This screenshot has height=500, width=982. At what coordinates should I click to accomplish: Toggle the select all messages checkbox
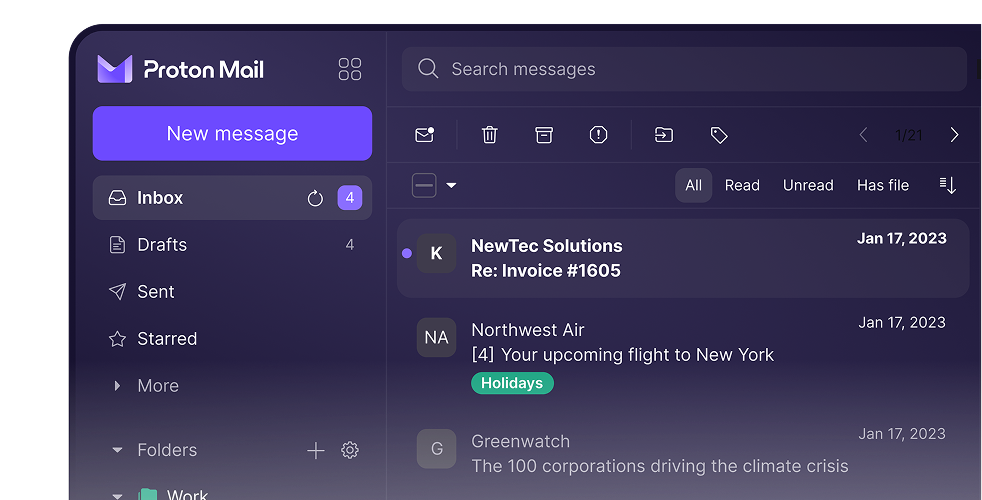tap(424, 185)
